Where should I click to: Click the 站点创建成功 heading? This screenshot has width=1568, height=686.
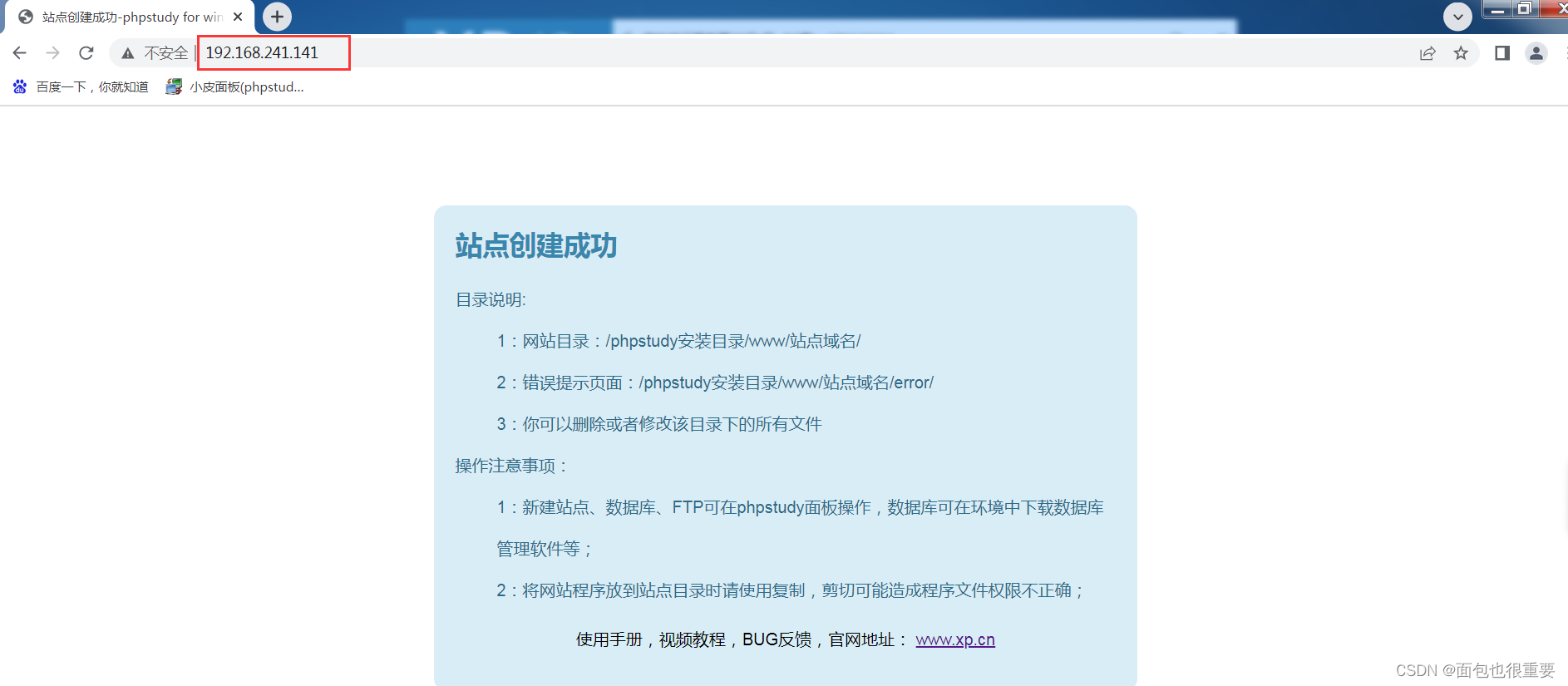coord(536,246)
